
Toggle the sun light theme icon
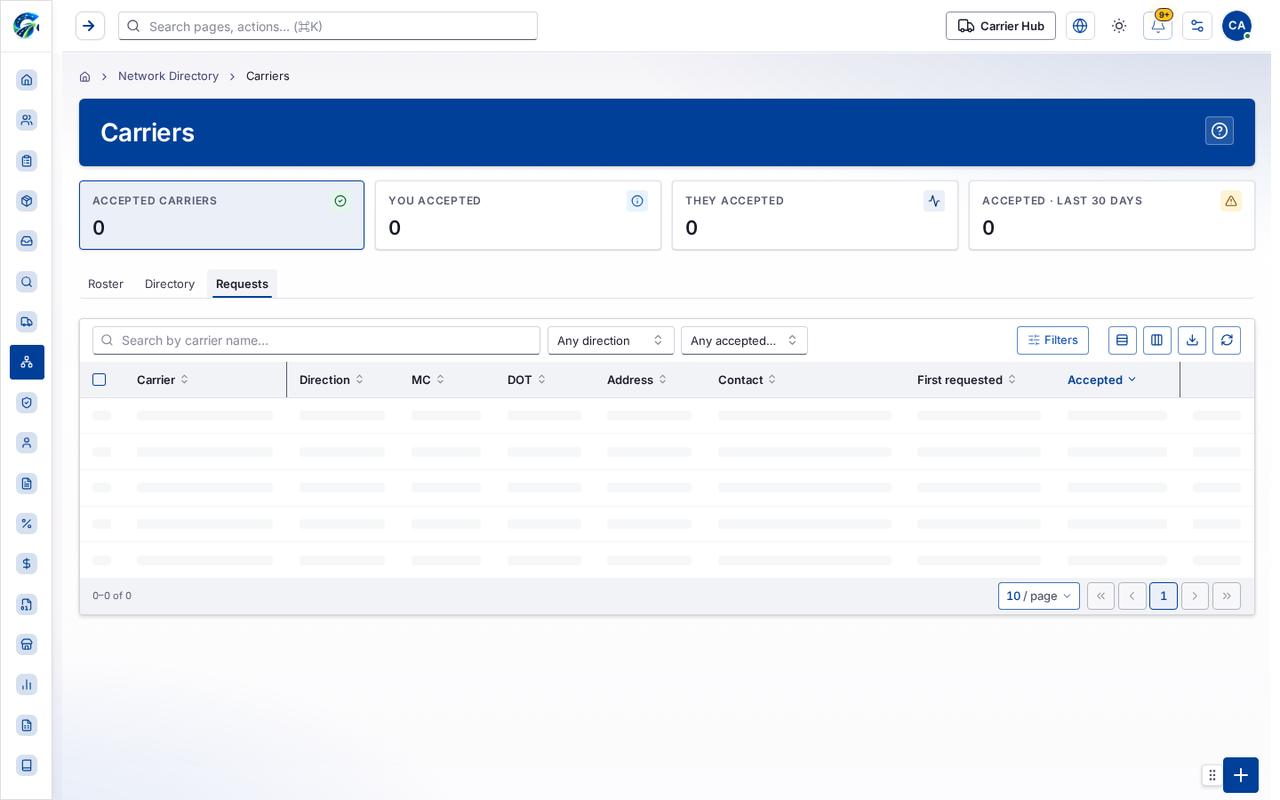(x=1119, y=26)
